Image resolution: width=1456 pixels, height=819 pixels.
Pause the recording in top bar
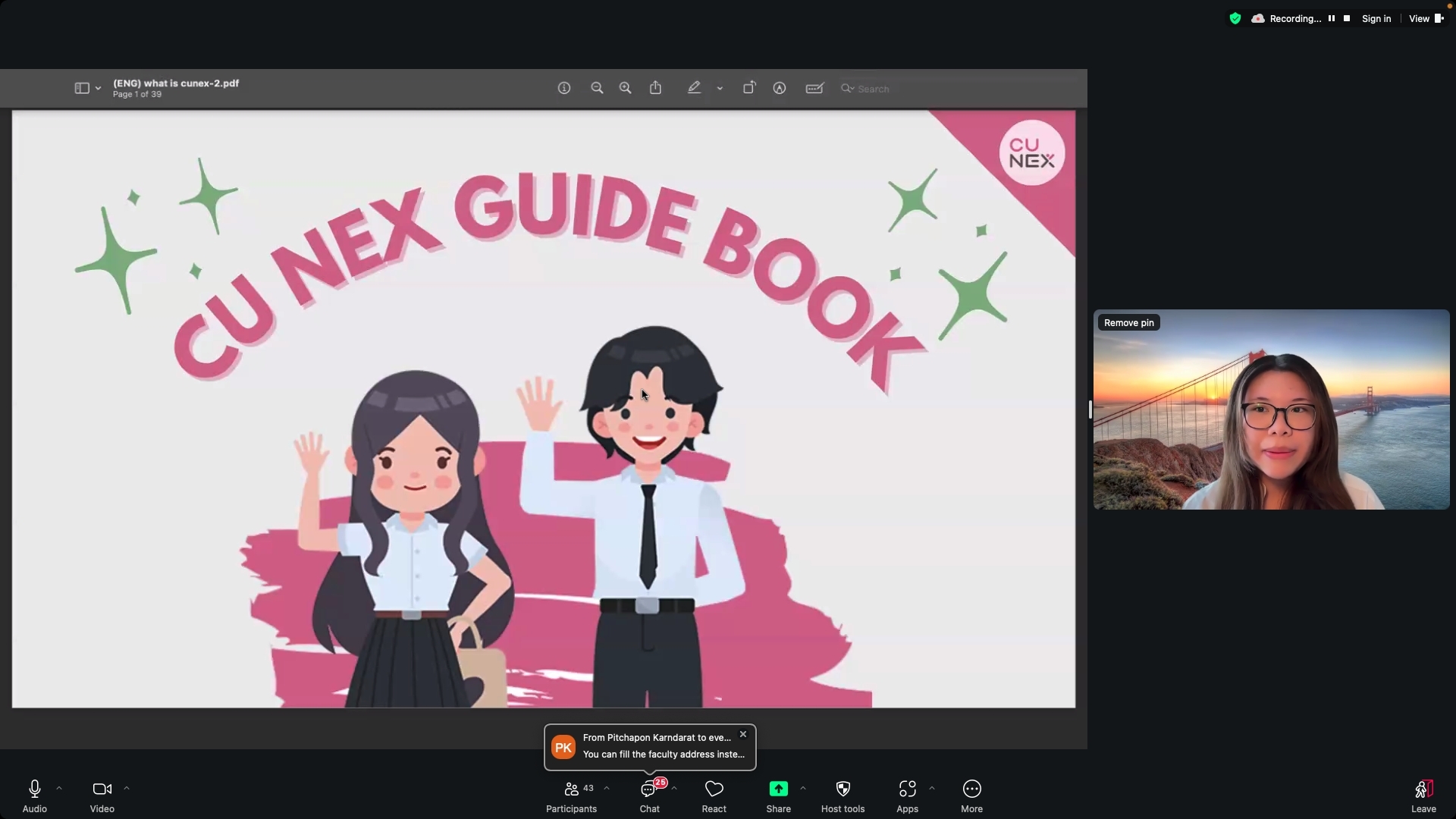pos(1331,18)
